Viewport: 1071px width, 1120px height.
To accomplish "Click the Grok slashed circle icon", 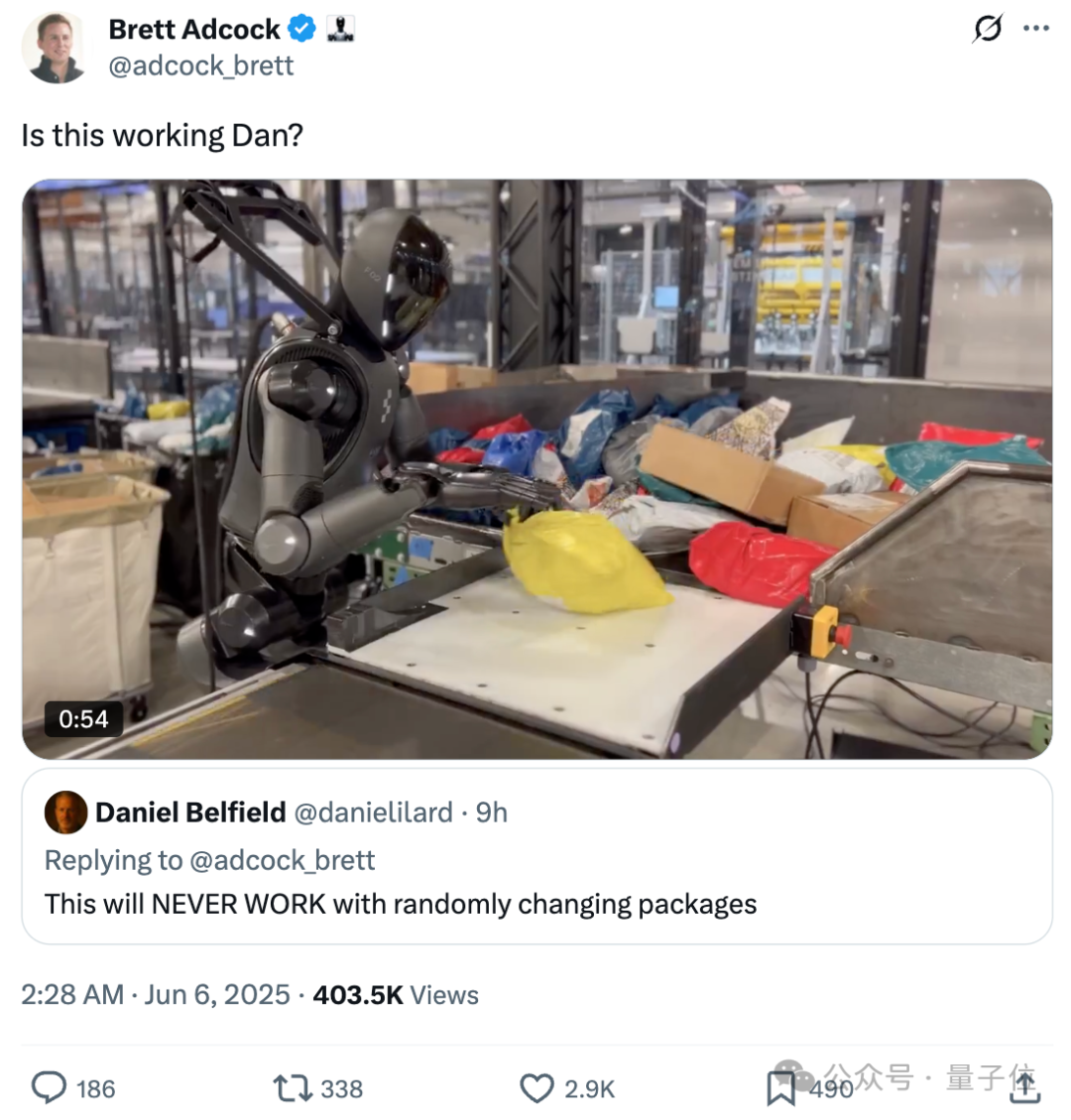I will [988, 29].
